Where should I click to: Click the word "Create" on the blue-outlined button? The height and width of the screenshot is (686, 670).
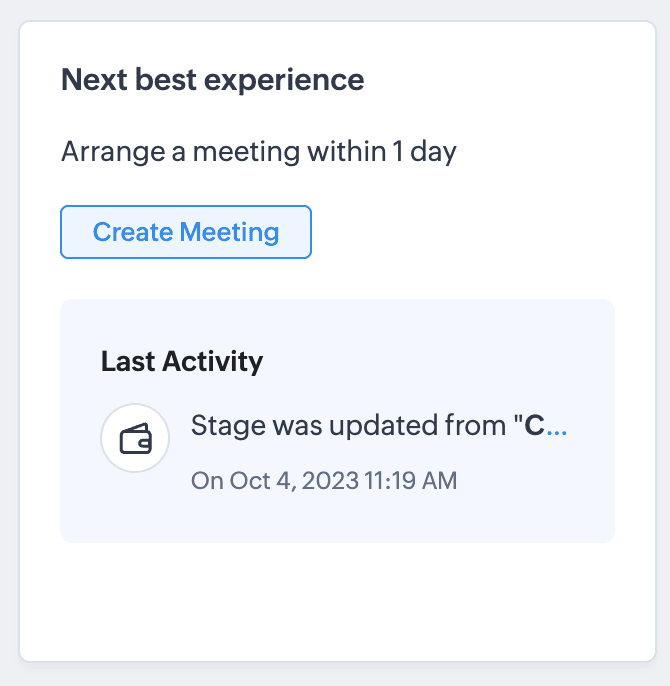133,232
